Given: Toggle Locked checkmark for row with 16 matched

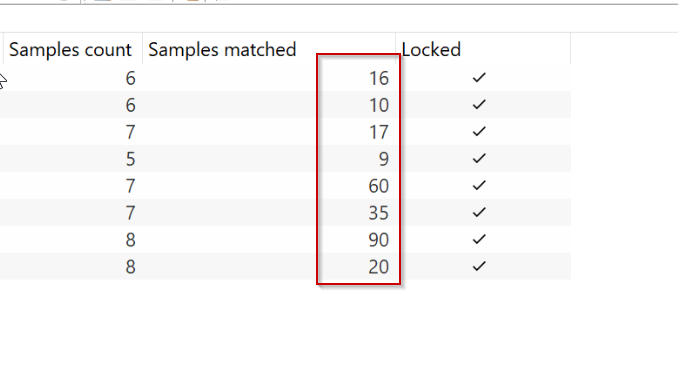Looking at the screenshot, I should (479, 78).
